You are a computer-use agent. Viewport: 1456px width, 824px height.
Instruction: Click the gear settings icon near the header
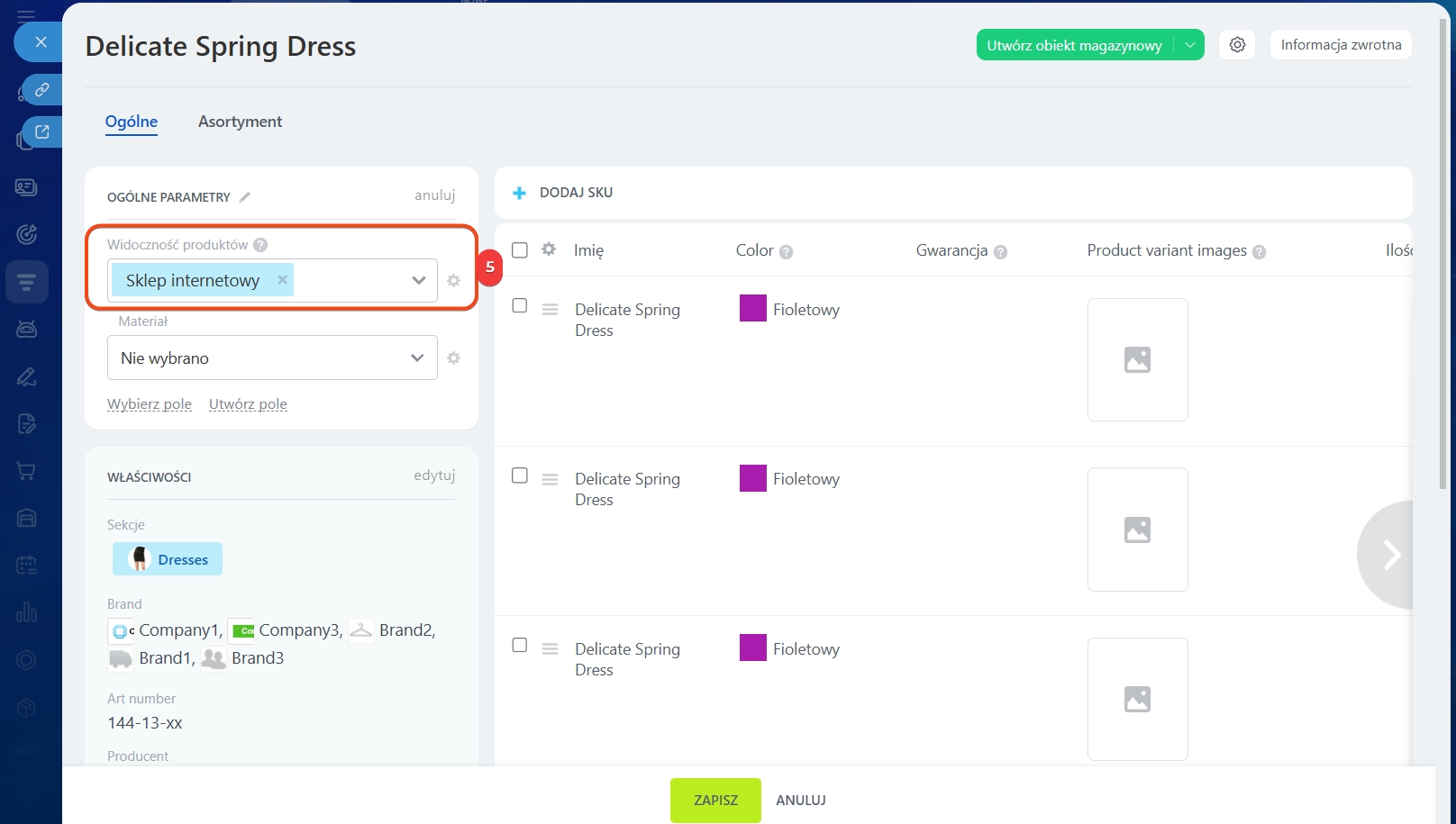1237,45
